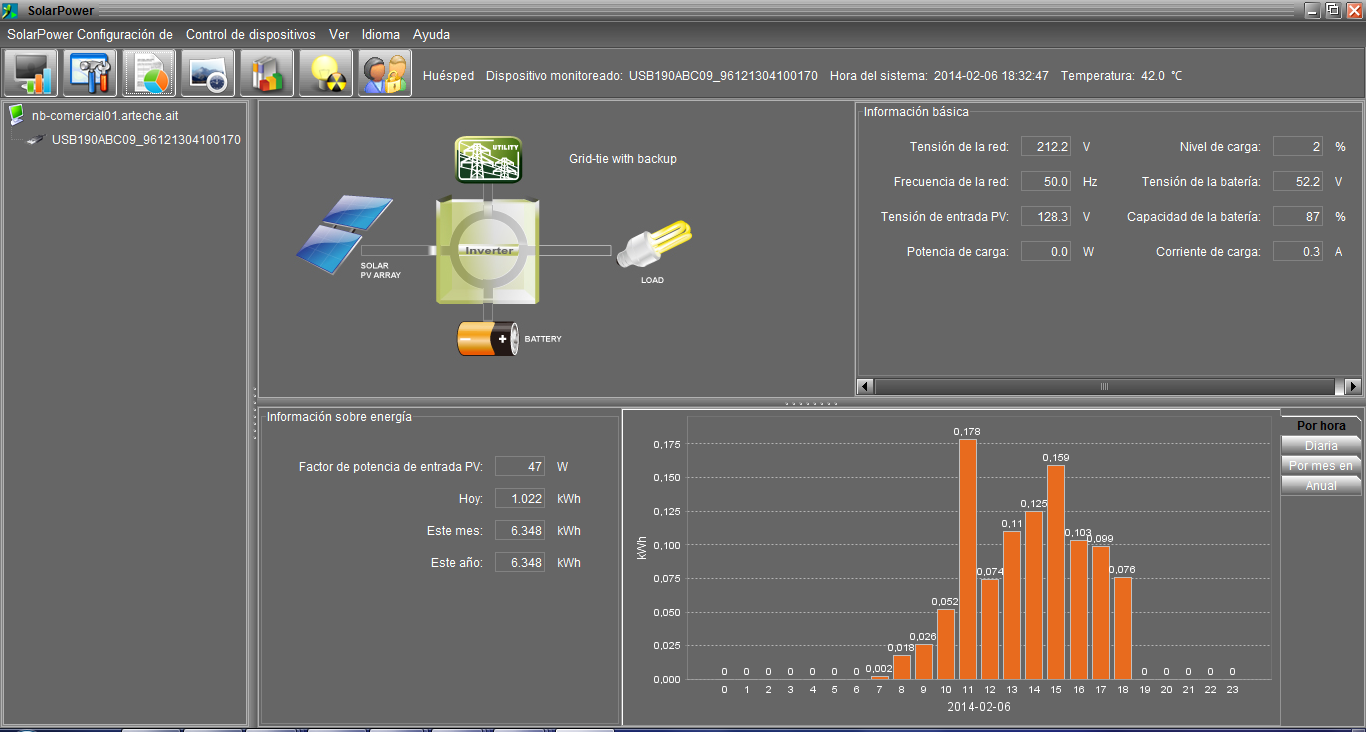Switch to the Diaria chart tab

pos(1321,446)
